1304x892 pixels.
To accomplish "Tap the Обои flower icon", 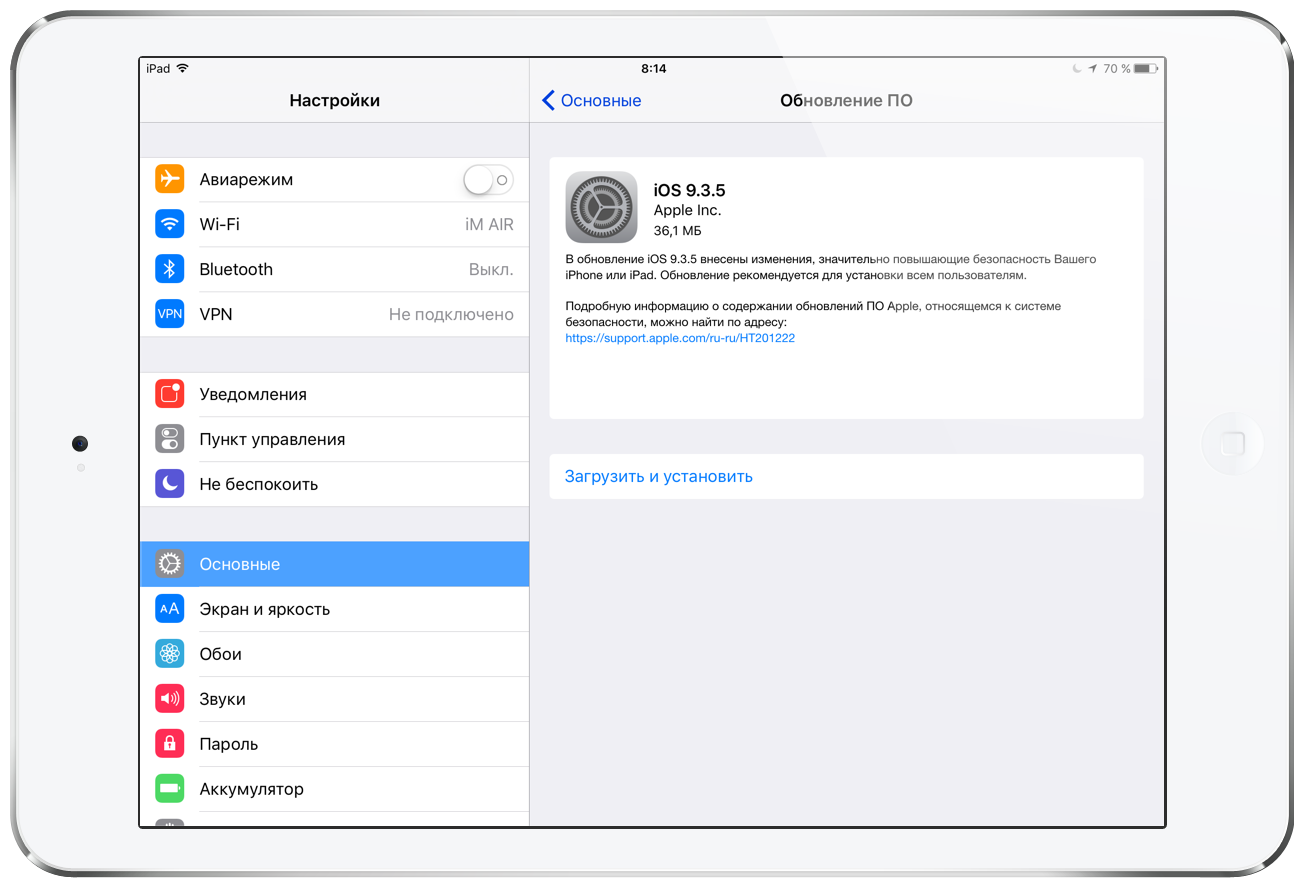I will click(x=170, y=654).
